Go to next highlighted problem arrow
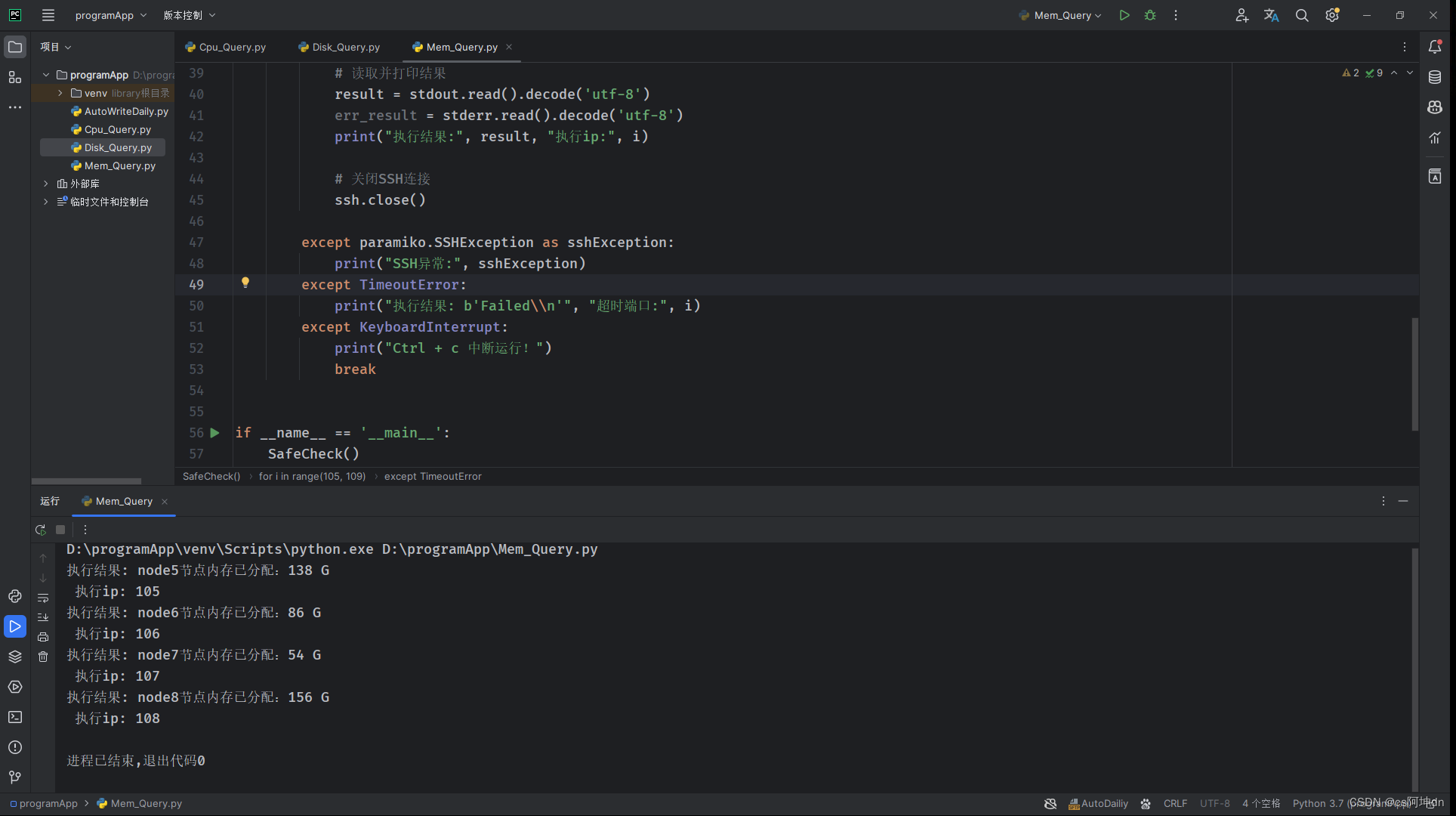 pos(1409,73)
